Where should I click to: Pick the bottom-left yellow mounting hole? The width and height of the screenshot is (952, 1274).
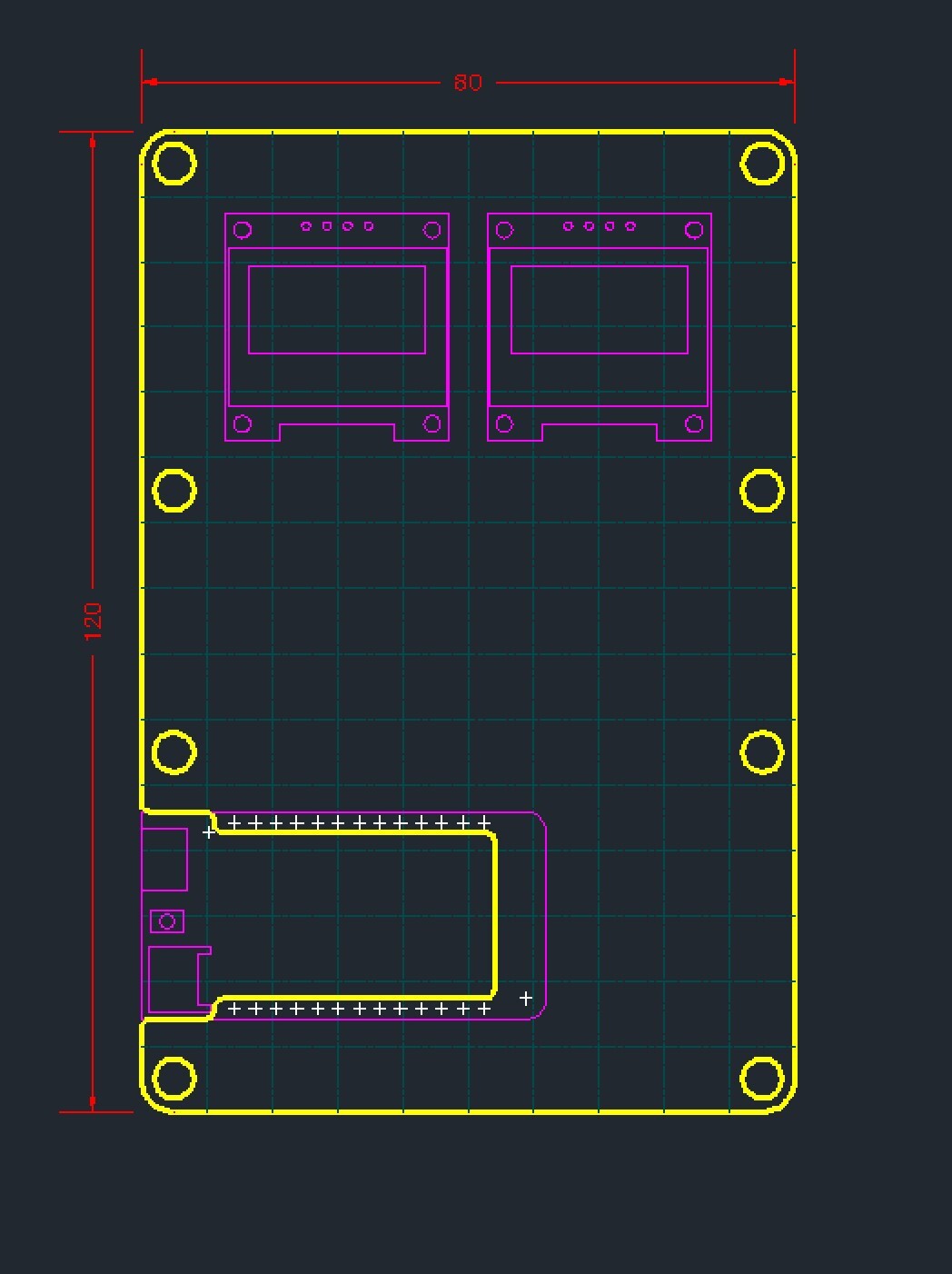[174, 1079]
